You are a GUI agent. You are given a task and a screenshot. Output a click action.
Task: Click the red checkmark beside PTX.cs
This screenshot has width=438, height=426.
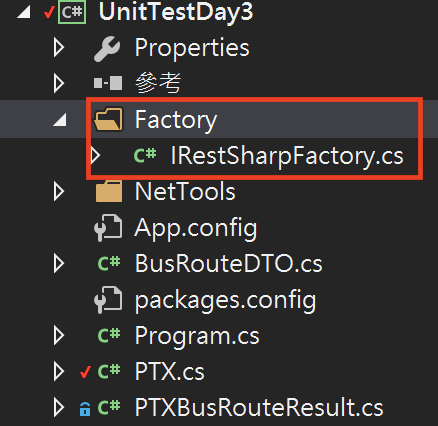[85, 372]
